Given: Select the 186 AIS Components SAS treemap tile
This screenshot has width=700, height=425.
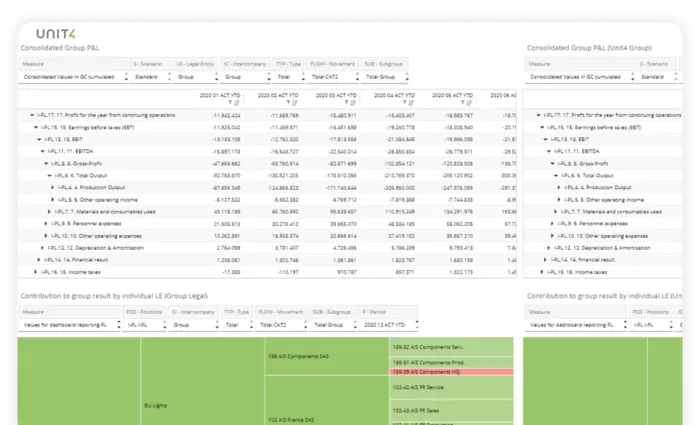Looking at the screenshot, I should tap(327, 356).
